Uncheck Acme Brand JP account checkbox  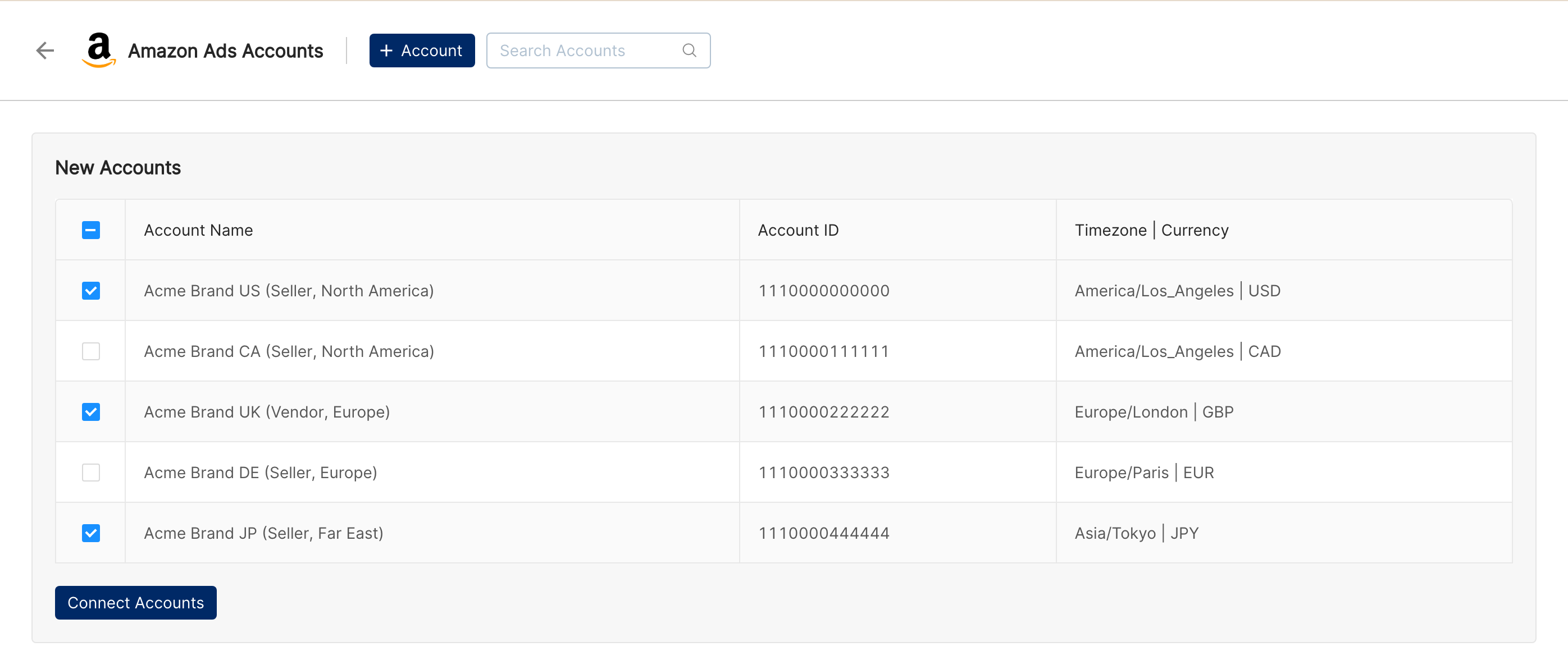pyautogui.click(x=90, y=533)
